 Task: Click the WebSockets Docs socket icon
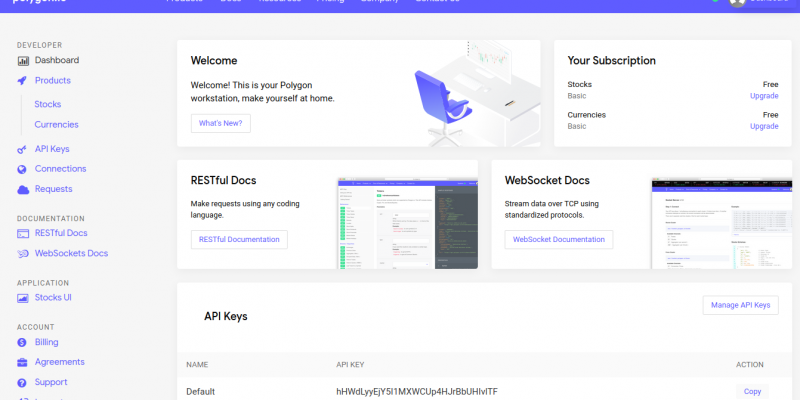pos(23,254)
